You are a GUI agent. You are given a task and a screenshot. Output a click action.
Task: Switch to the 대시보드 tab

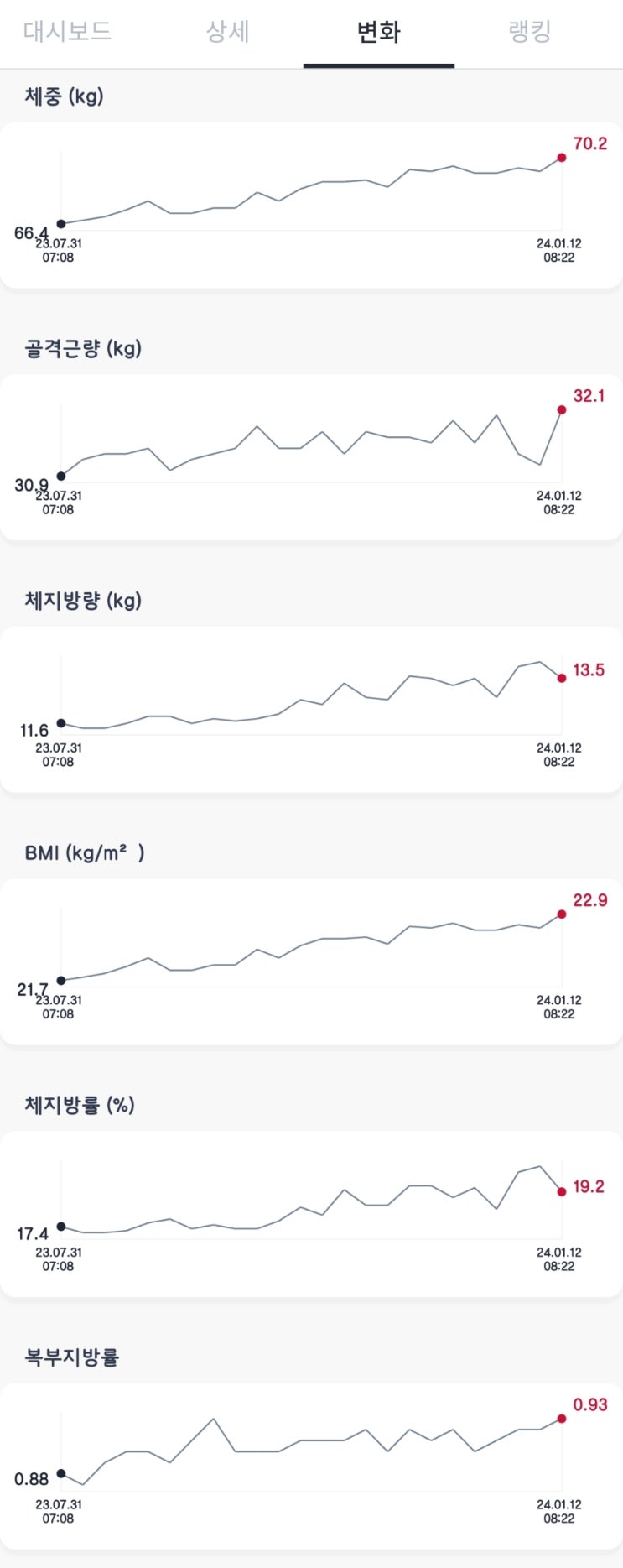coord(67,32)
